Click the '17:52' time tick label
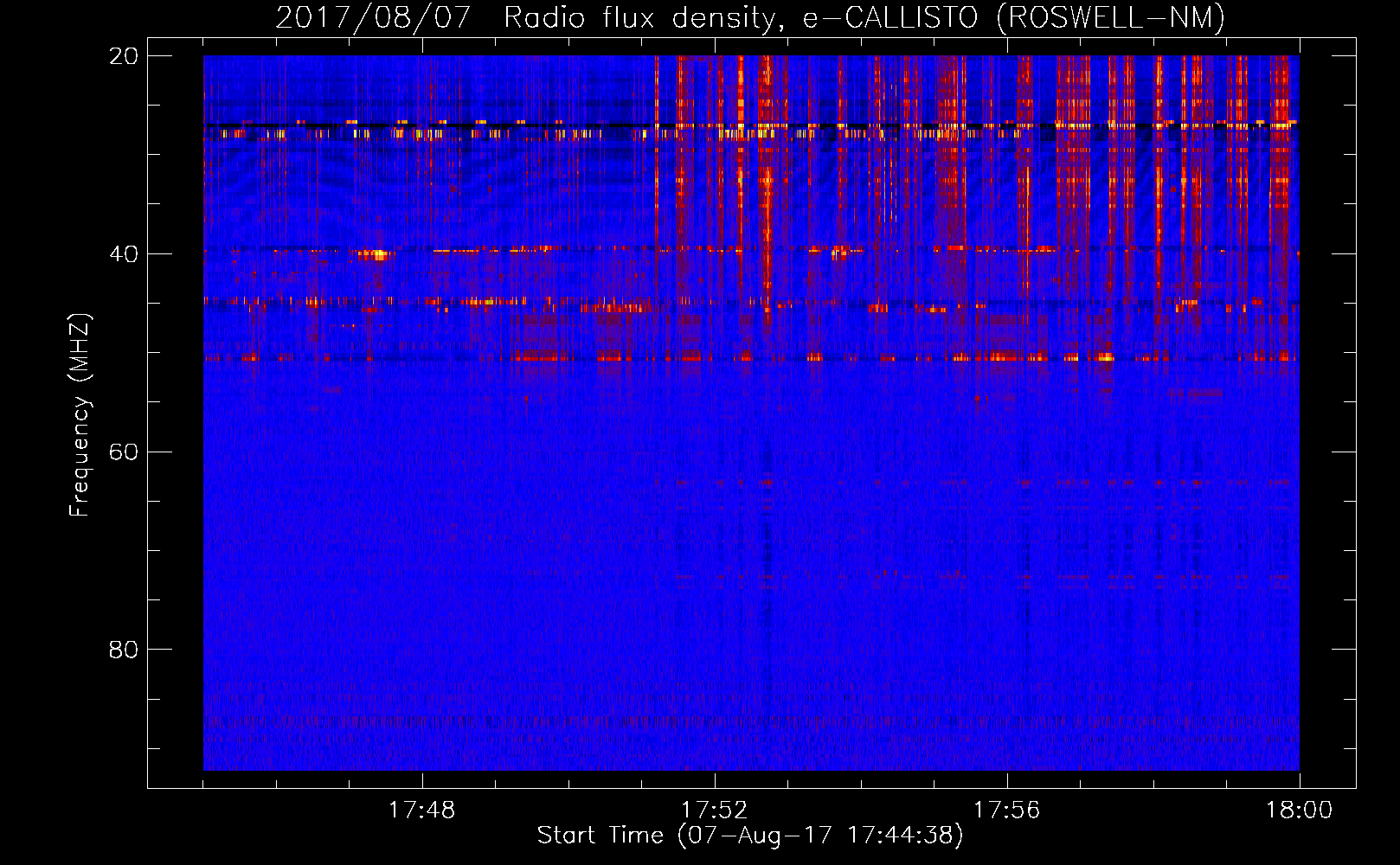Image resolution: width=1400 pixels, height=865 pixels. pos(714,811)
